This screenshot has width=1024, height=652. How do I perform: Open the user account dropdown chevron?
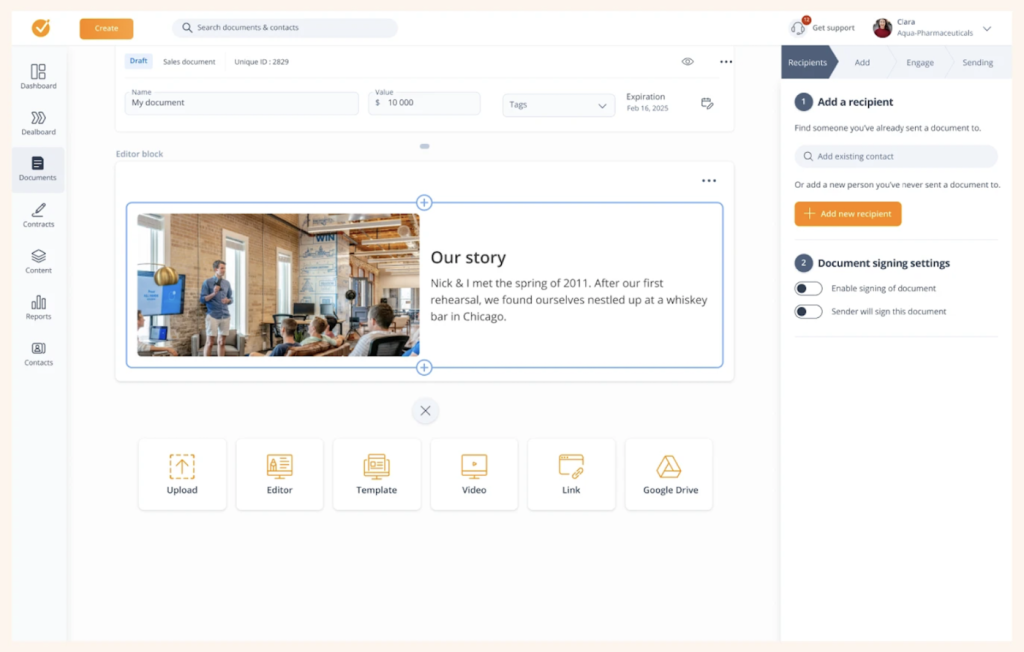point(987,29)
